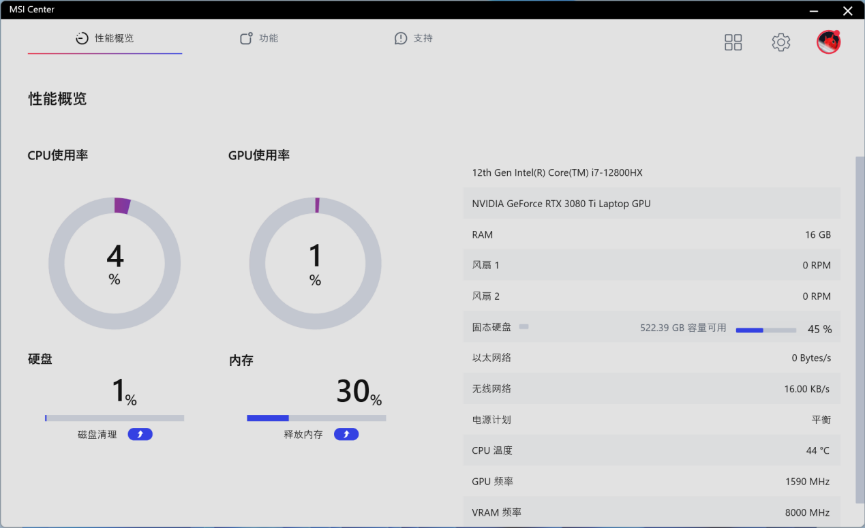Click the CPU使用率 circular gauge

tap(115, 262)
